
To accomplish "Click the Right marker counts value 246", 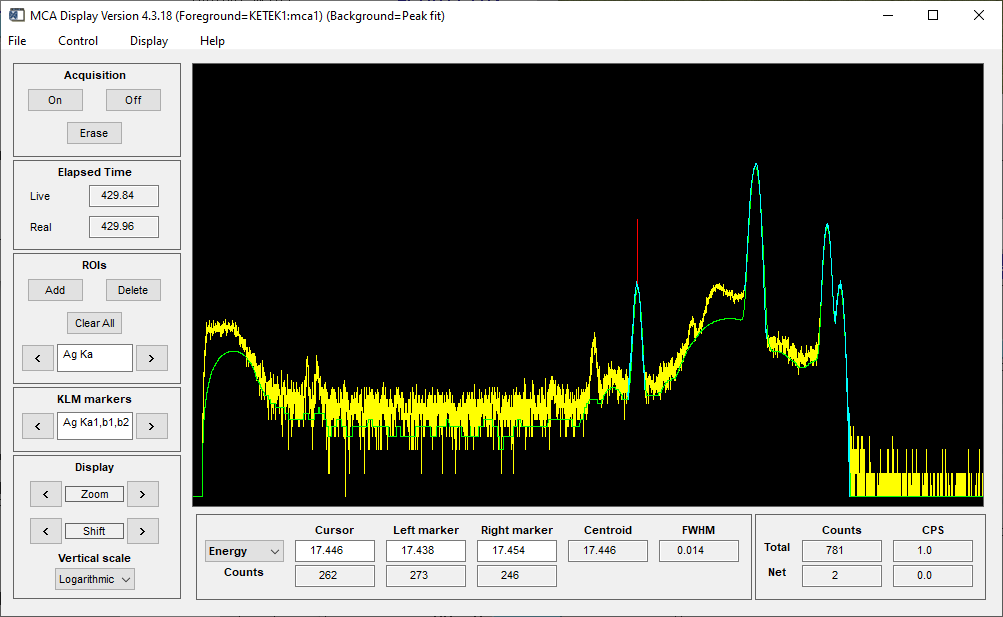I will (516, 575).
